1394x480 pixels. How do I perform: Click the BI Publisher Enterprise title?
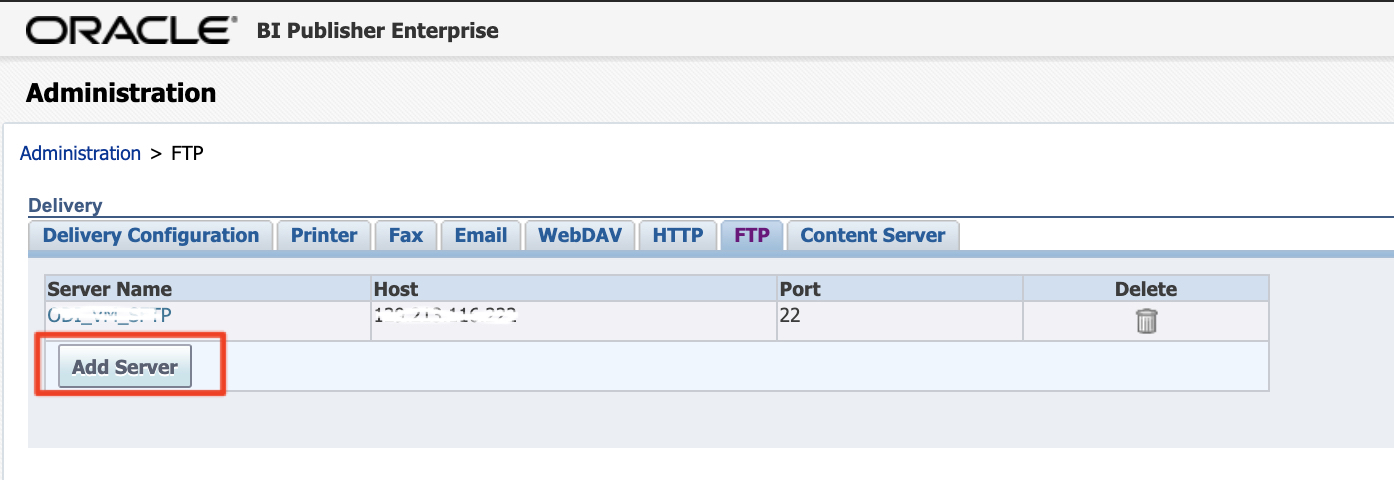378,31
